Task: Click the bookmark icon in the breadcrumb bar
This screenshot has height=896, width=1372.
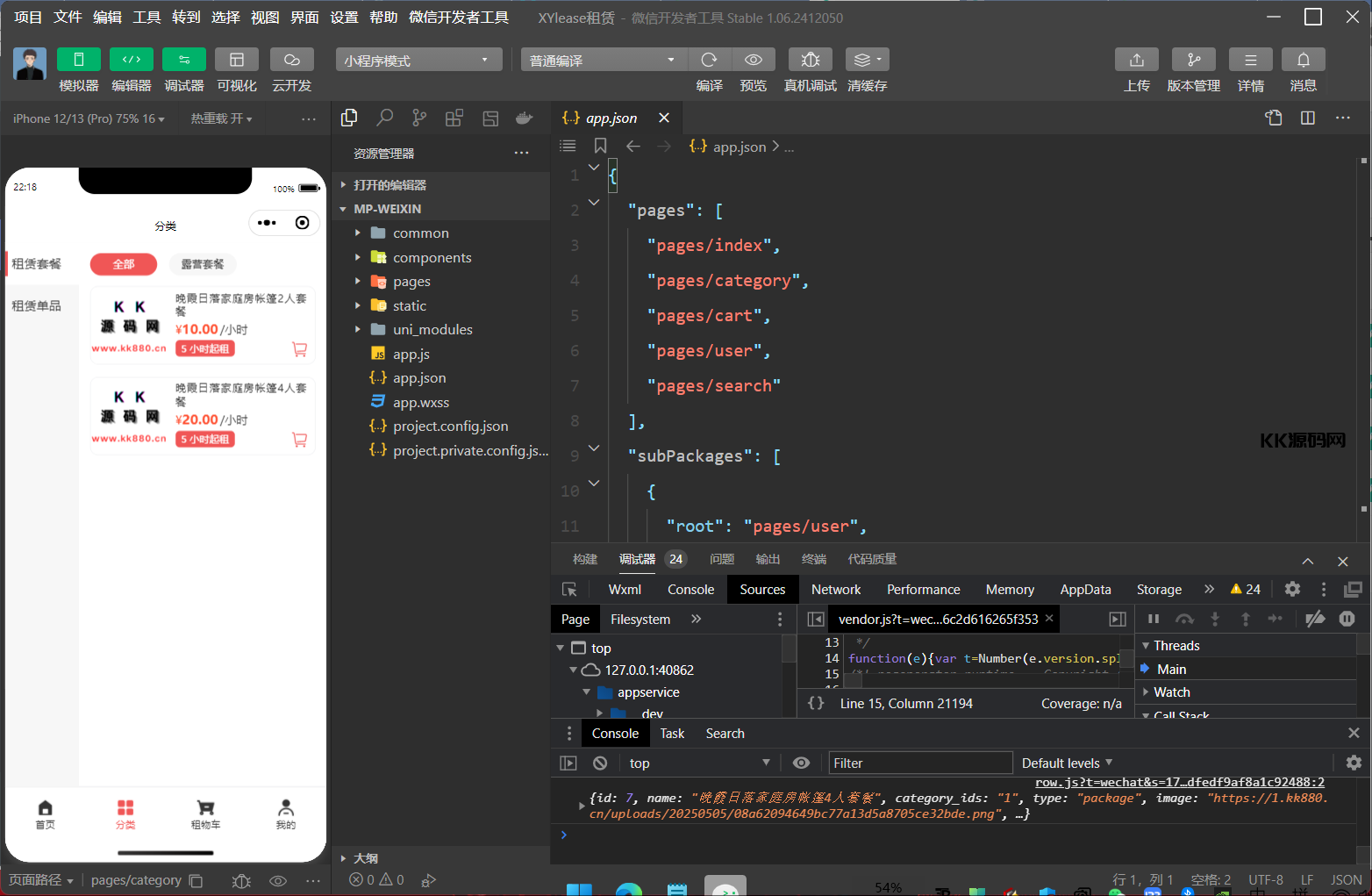Action: tap(600, 146)
